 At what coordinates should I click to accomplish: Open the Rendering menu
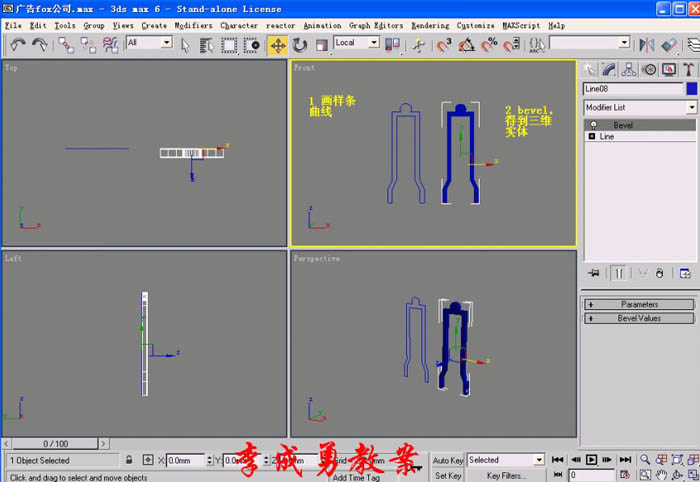point(430,25)
